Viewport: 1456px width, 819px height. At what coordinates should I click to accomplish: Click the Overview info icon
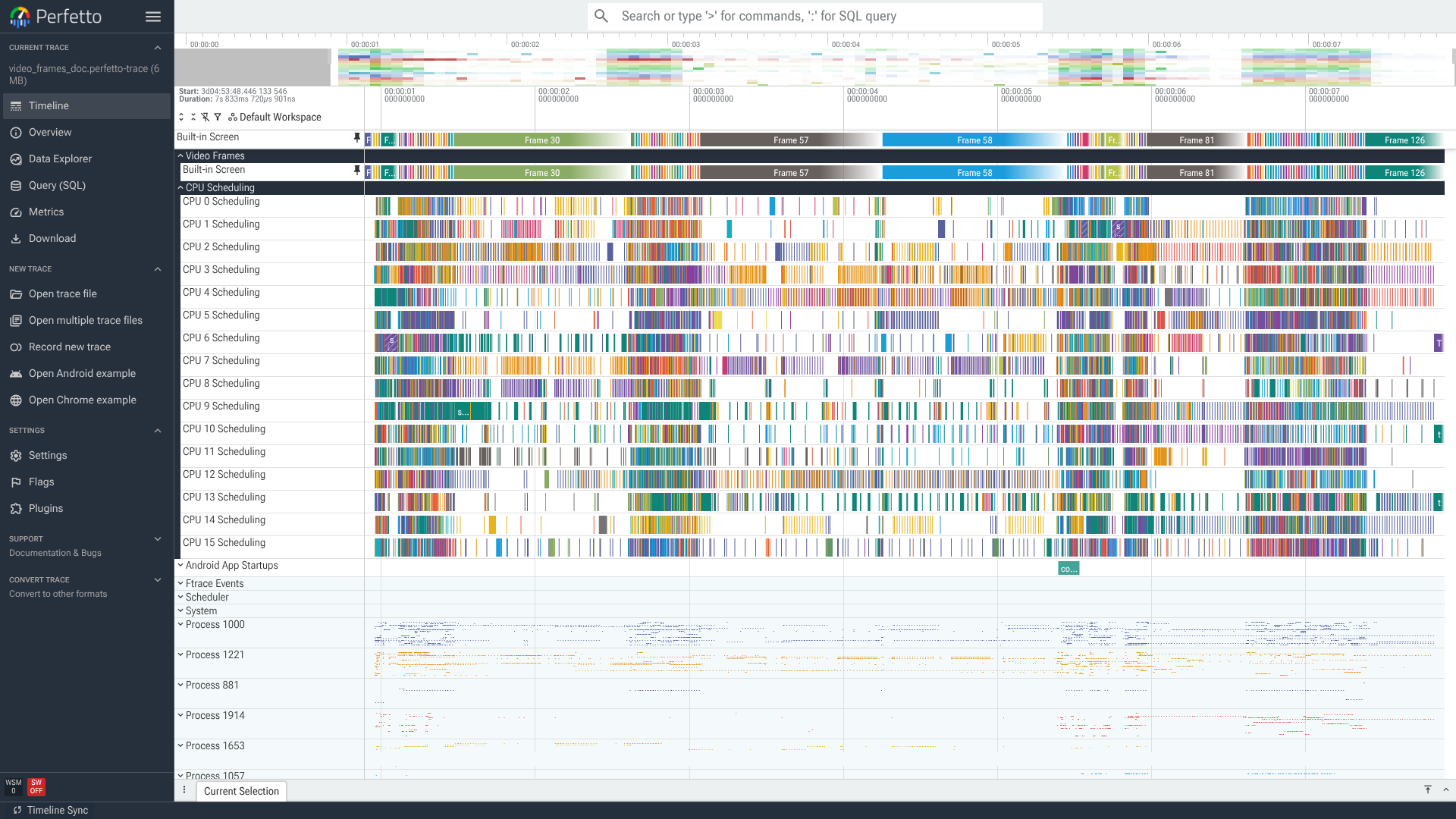pos(16,133)
